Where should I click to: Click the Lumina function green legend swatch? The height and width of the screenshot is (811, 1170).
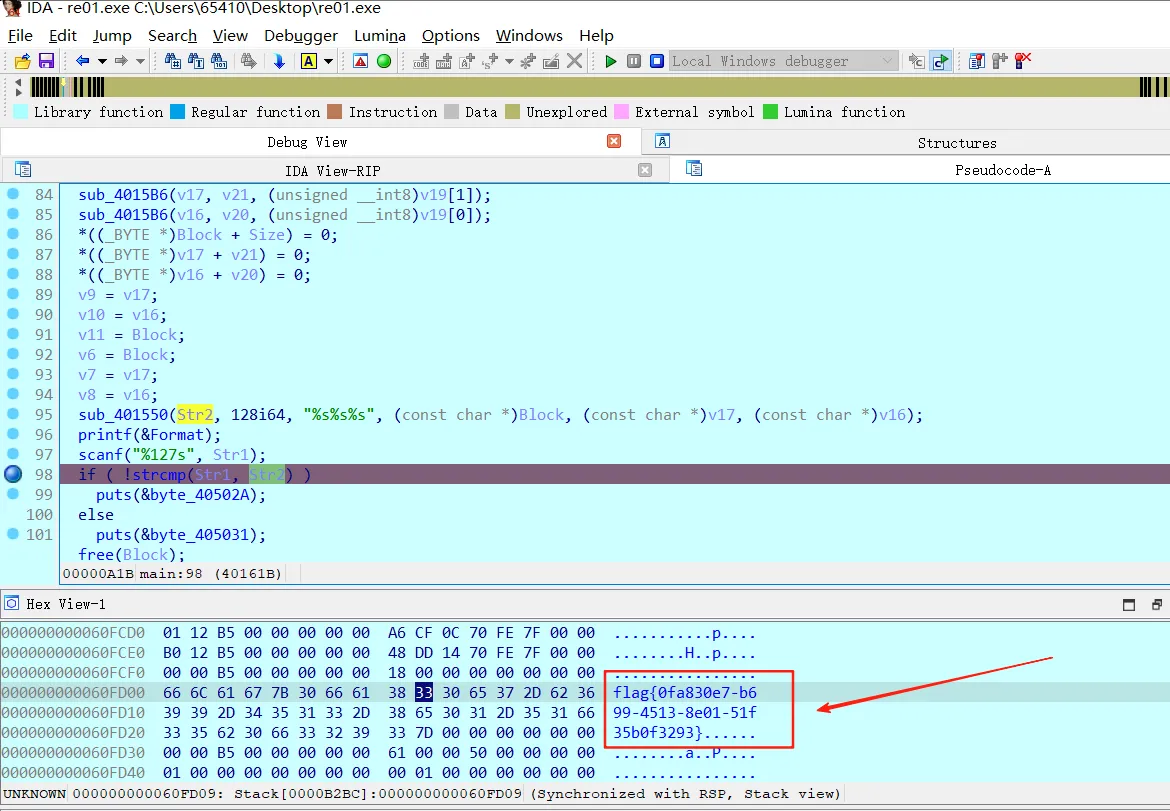point(771,112)
